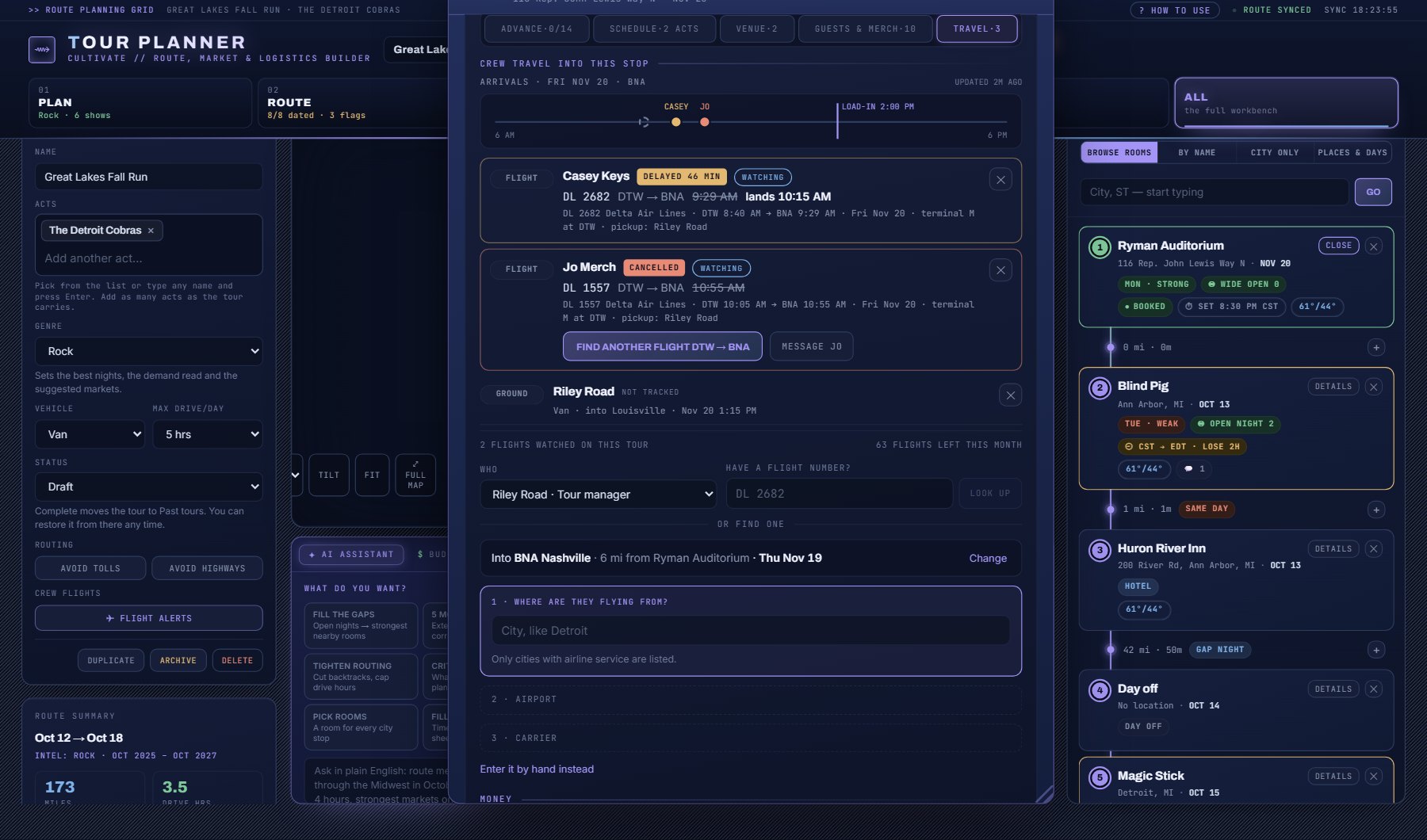The width and height of the screenshot is (1427, 840).
Task: Open How To Use help
Action: pos(1174,10)
